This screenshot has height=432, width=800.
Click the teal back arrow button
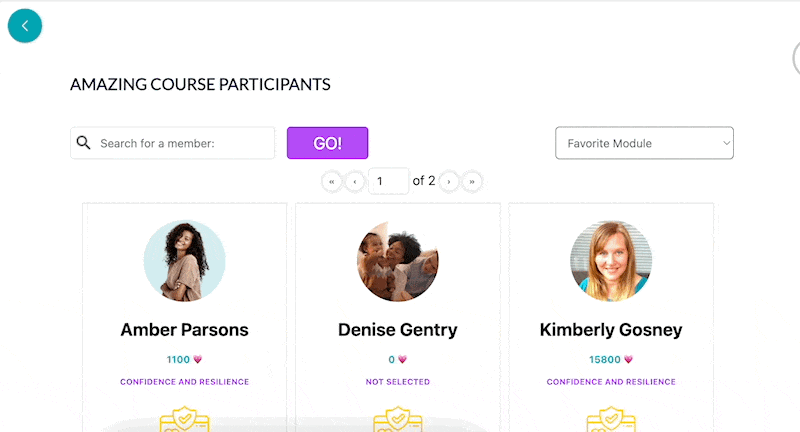click(x=25, y=26)
